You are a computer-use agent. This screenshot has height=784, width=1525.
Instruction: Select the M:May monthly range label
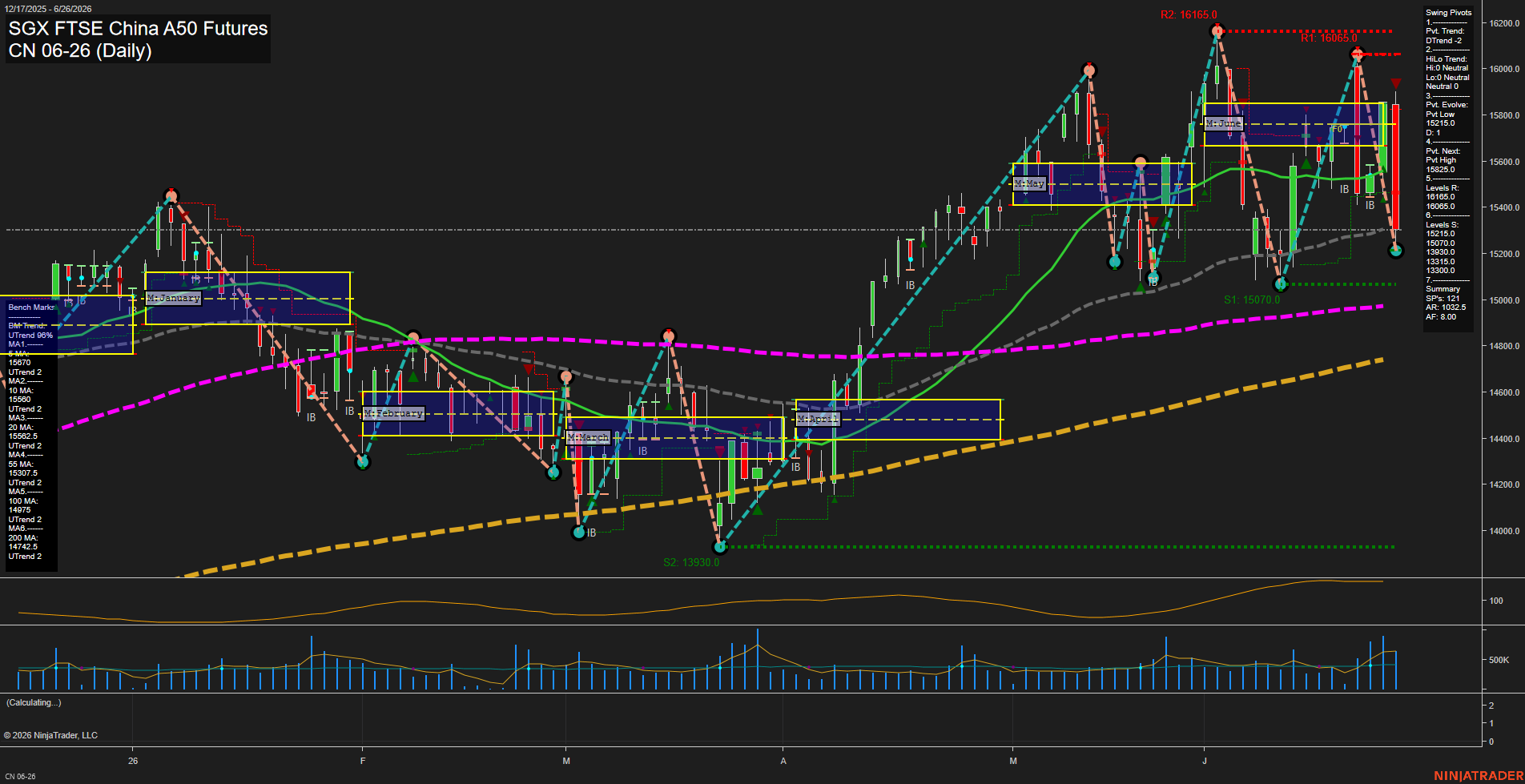1029,183
